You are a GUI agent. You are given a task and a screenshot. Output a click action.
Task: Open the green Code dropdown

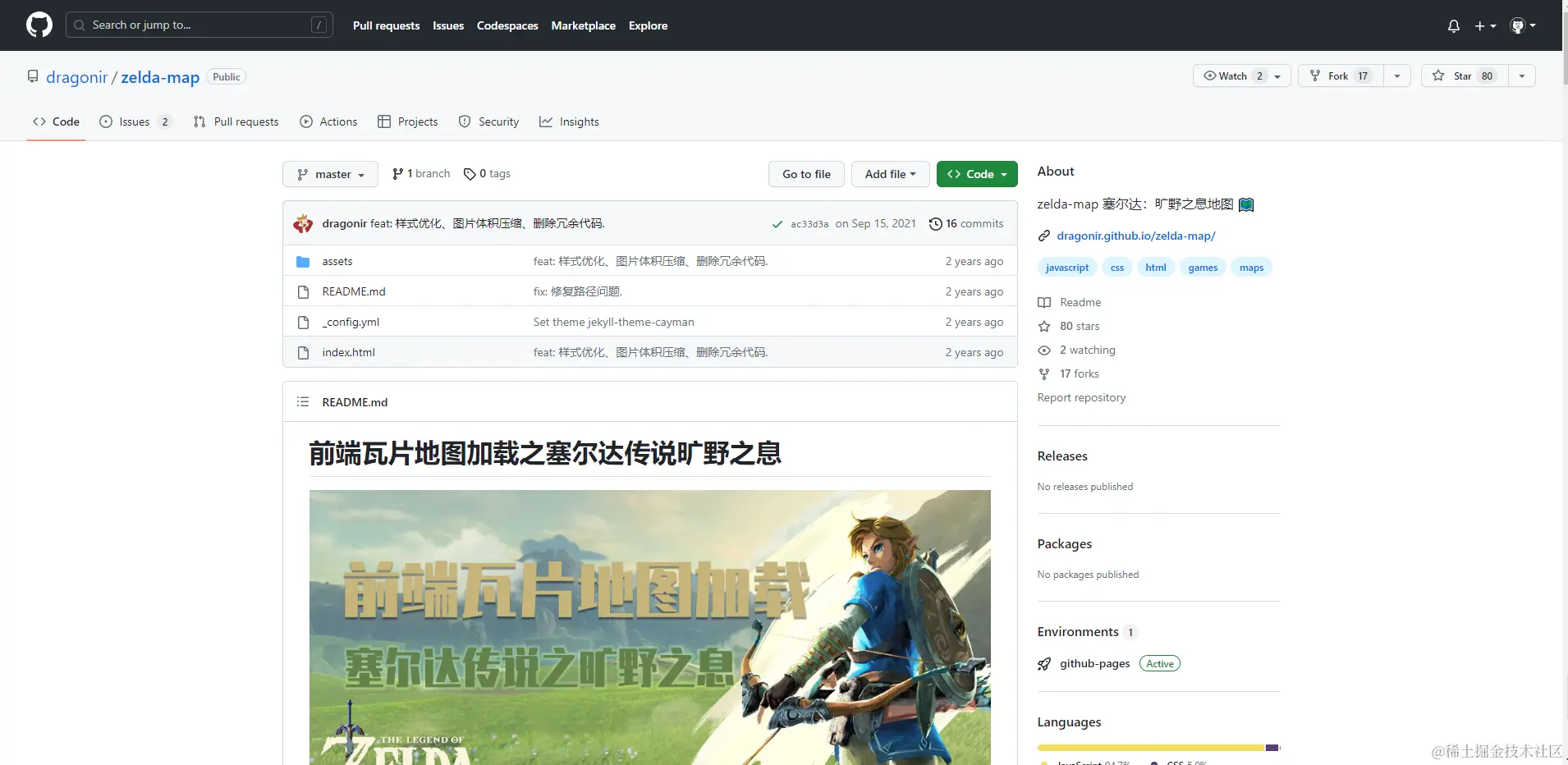tap(977, 174)
